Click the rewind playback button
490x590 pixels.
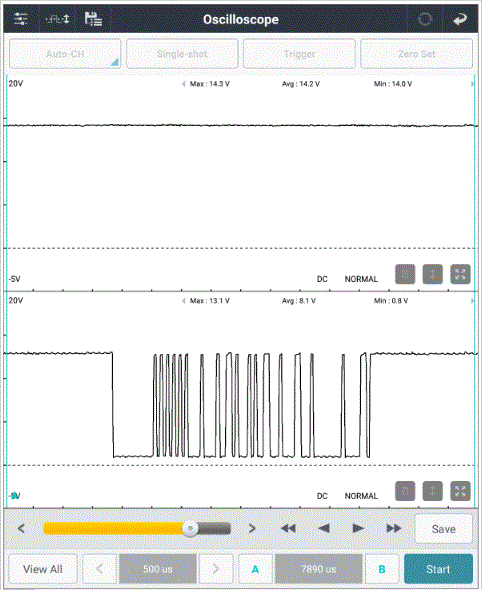tap(288, 528)
